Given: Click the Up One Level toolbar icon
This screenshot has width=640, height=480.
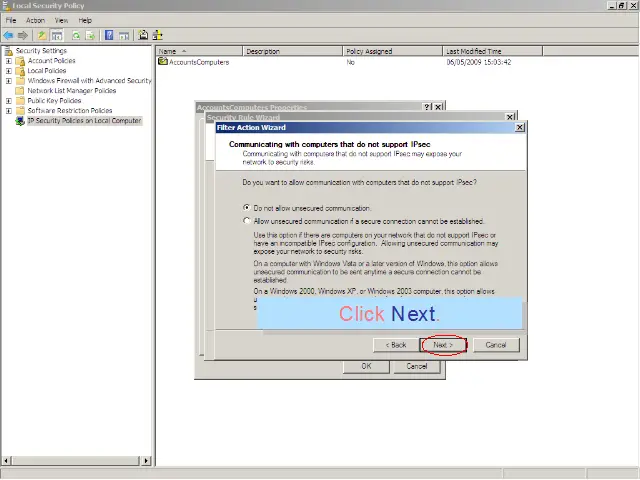Looking at the screenshot, I should click(42, 35).
